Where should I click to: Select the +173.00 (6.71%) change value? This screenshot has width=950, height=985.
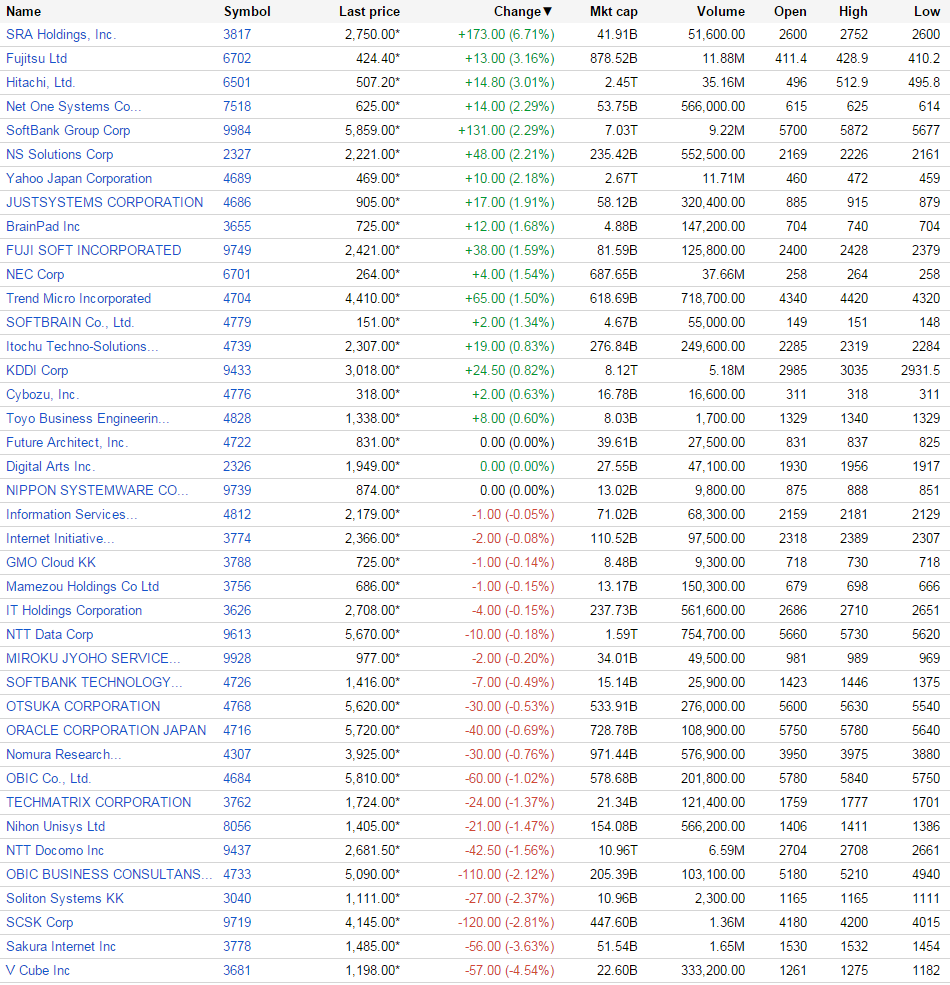(x=506, y=35)
